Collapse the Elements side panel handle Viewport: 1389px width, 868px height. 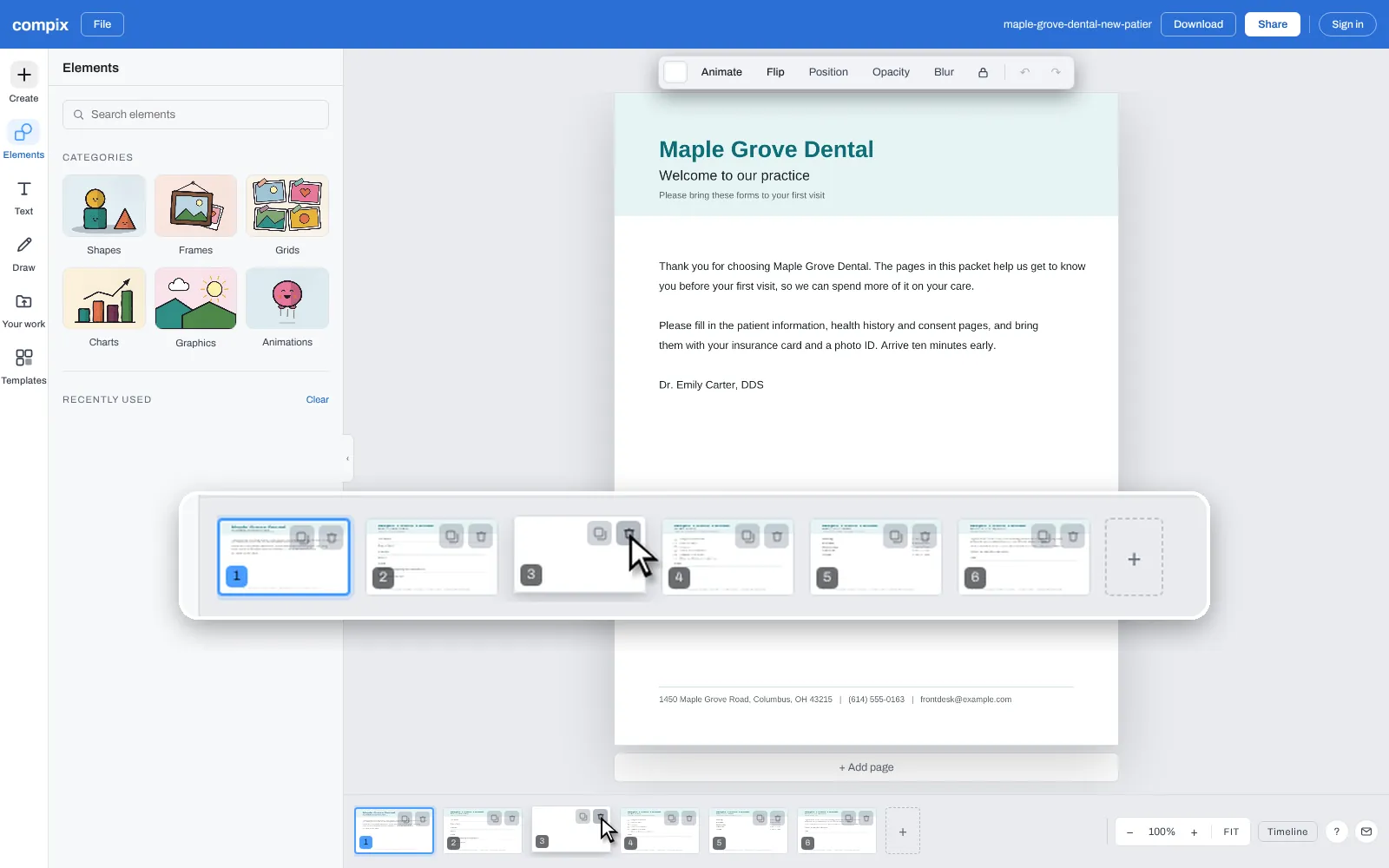347,458
